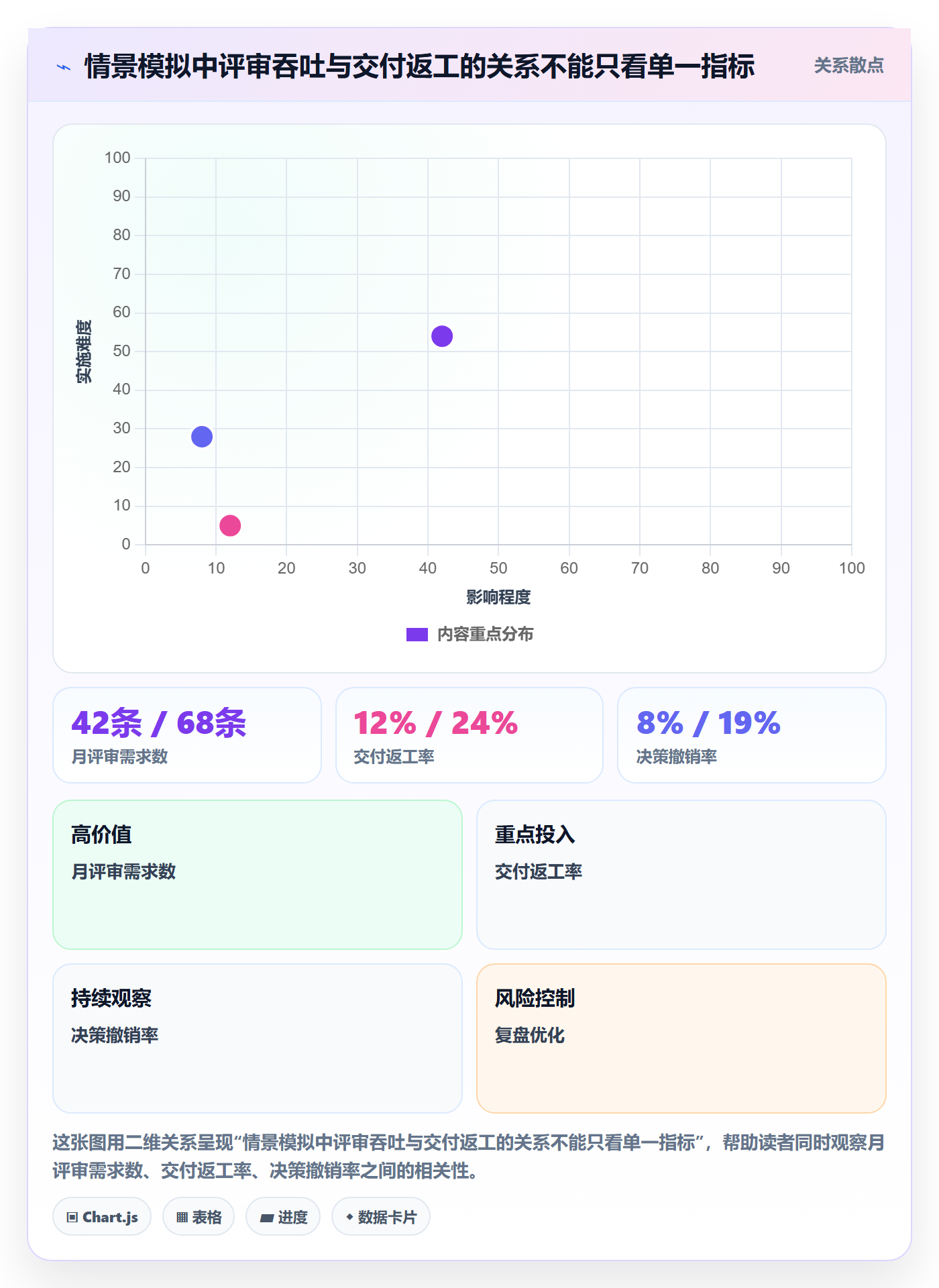Click the main title 情景模拟中评审吞吐
939x1288 pixels.
(x=420, y=66)
